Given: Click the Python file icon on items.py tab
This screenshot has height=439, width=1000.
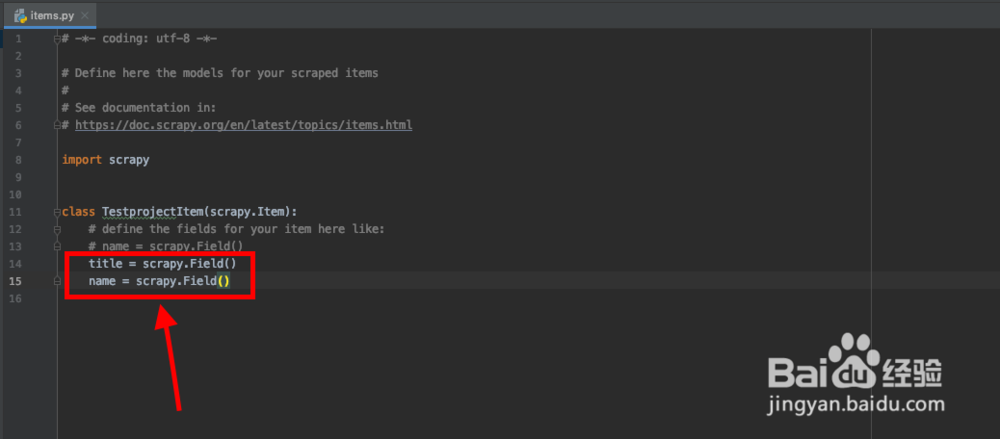Looking at the screenshot, I should pyautogui.click(x=19, y=16).
